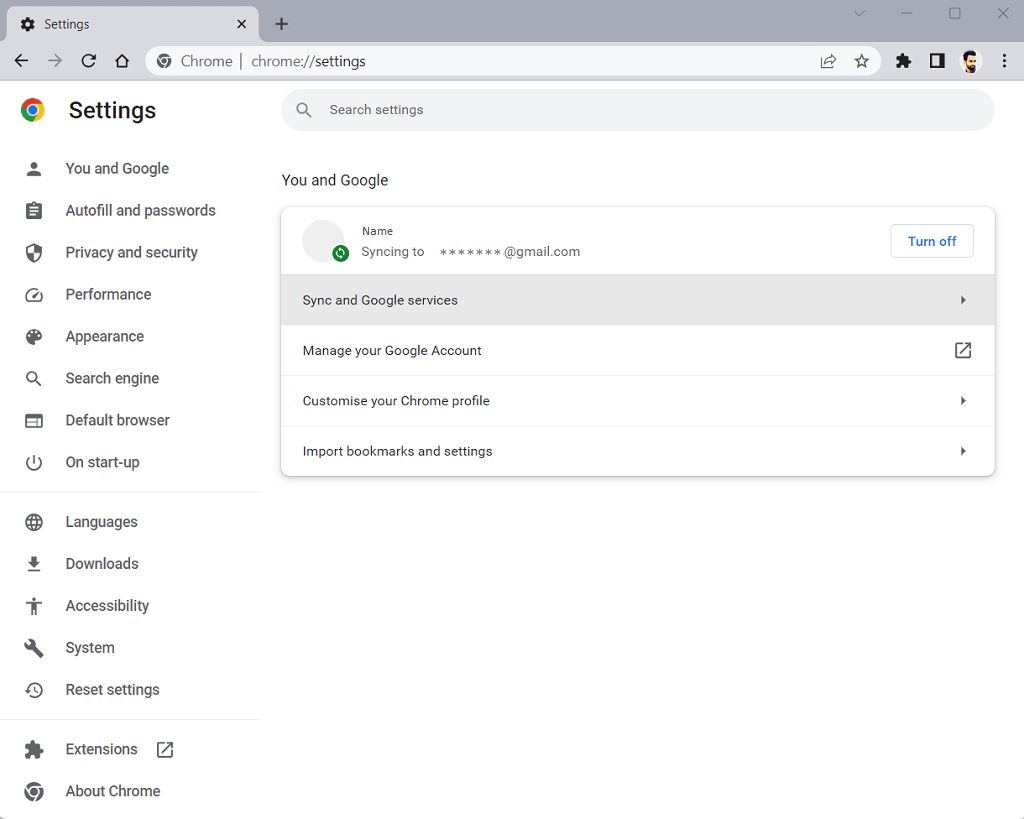The image size is (1024, 819).
Task: Open Reset settings section
Action: (112, 690)
